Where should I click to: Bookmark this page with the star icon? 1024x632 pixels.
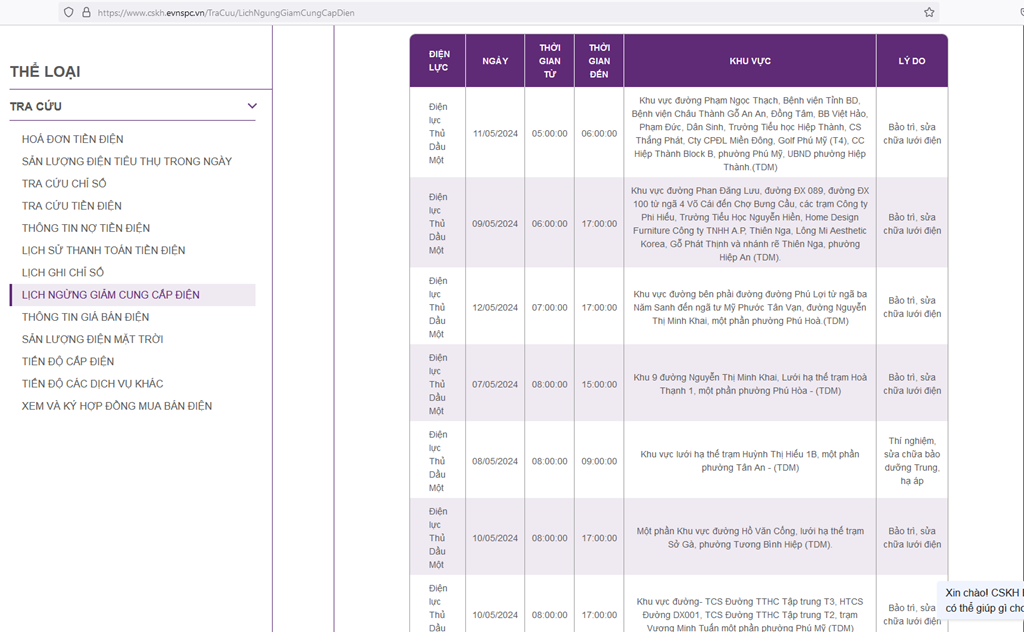click(x=929, y=12)
